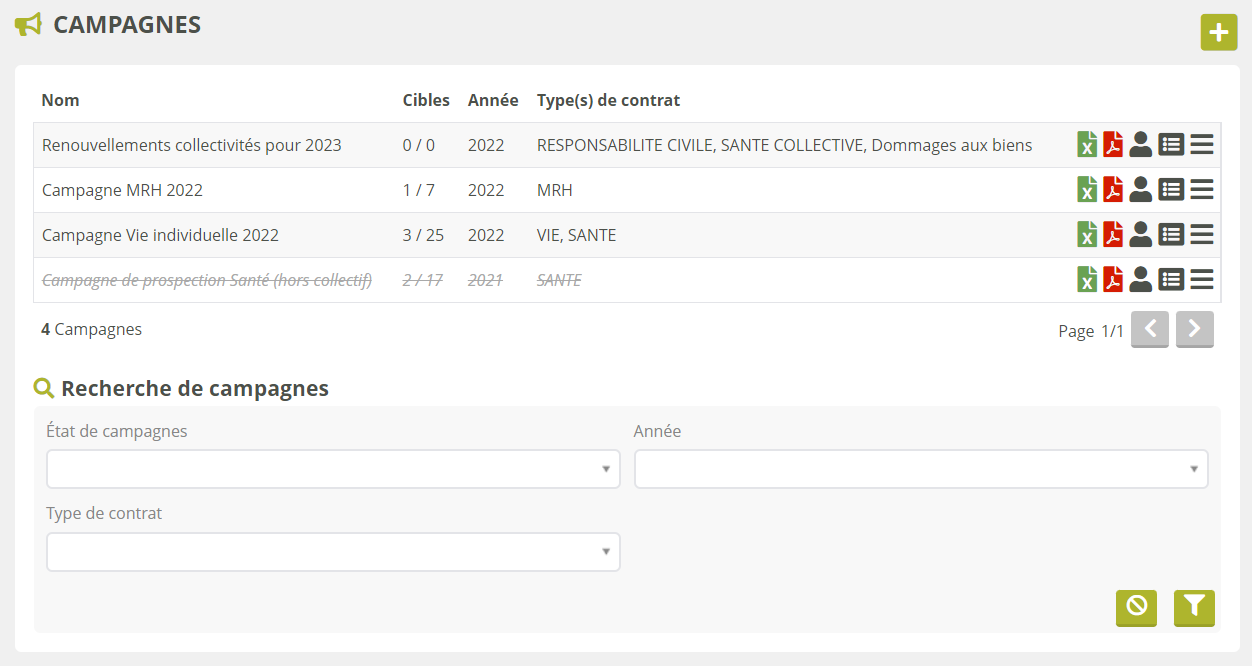Go to the previous page of campaigns
This screenshot has height=666, width=1252.
click(x=1149, y=329)
